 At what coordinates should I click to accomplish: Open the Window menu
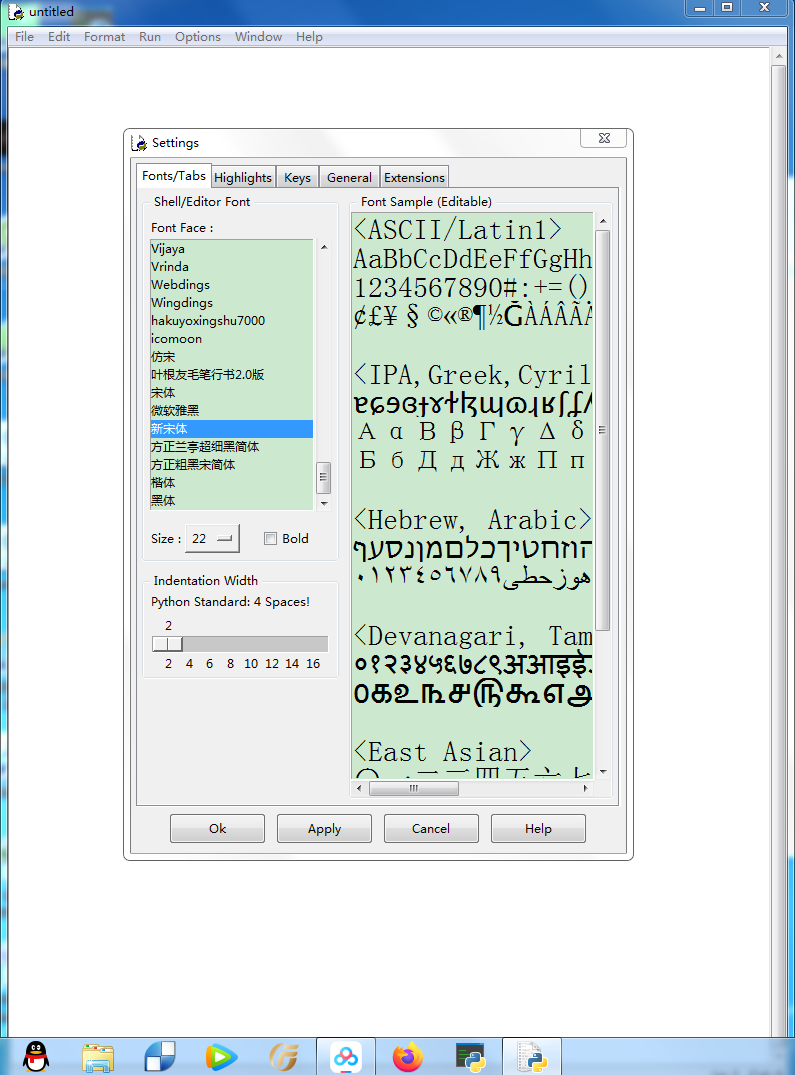pos(258,36)
